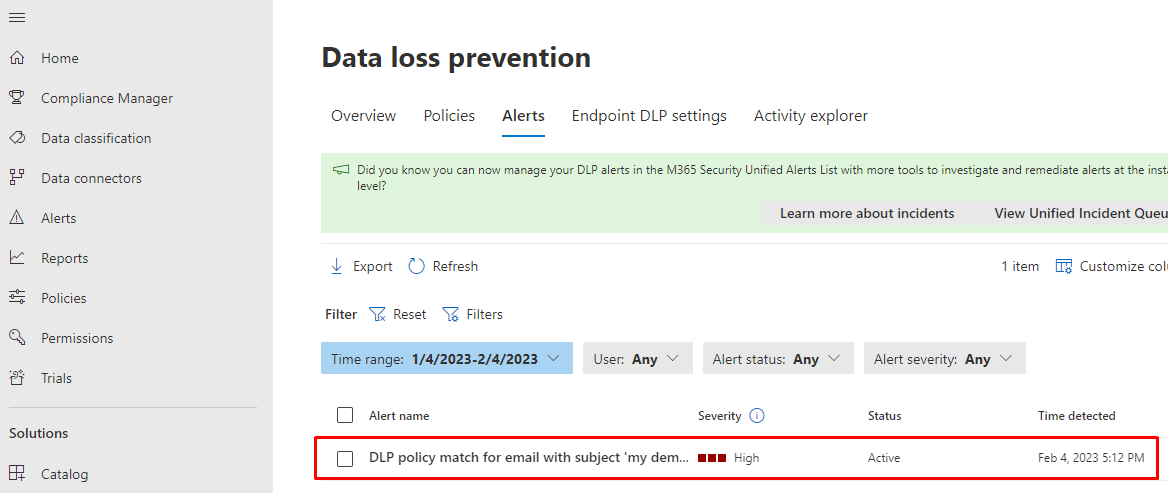
Task: Open Compliance Manager trophy icon
Action: click(x=17, y=98)
